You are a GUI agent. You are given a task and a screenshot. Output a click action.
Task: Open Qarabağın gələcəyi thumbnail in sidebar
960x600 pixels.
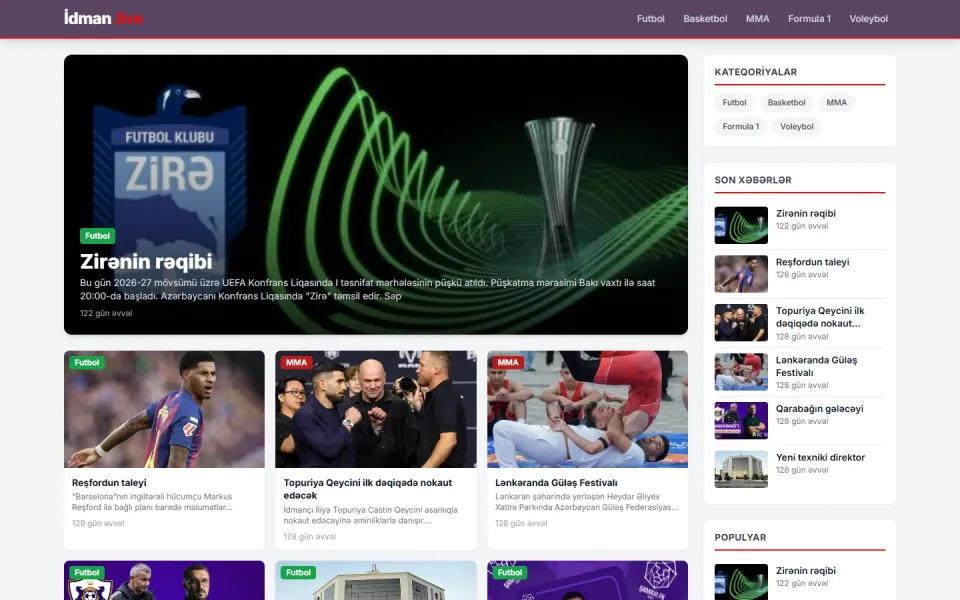coord(741,421)
